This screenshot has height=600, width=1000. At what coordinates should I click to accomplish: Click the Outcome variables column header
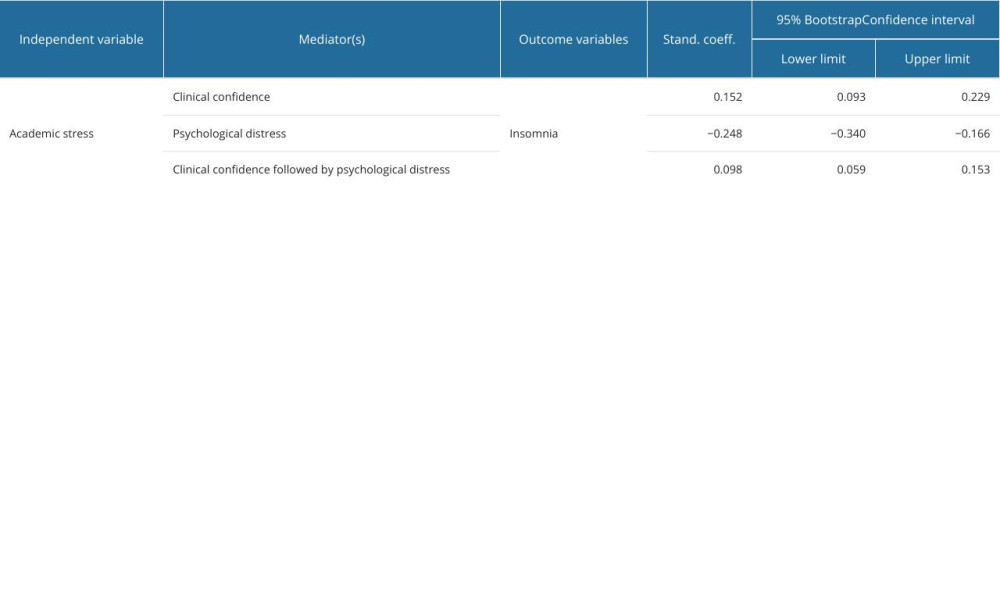pyautogui.click(x=573, y=40)
